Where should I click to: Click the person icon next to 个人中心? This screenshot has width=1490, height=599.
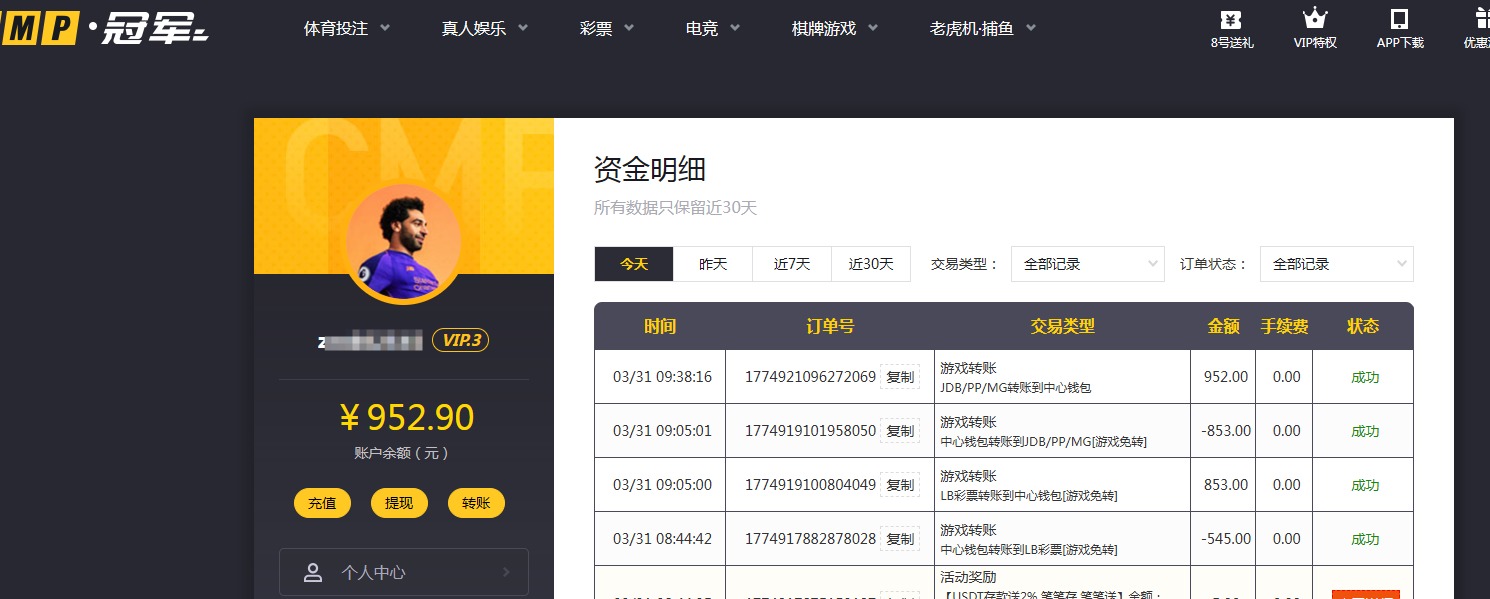coord(313,572)
